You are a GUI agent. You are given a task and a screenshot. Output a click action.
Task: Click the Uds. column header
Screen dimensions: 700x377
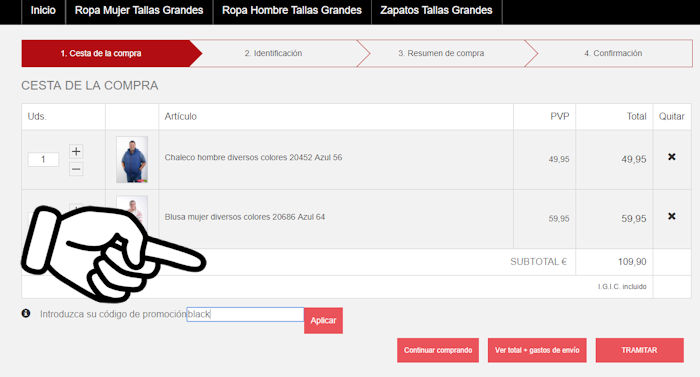[37, 117]
